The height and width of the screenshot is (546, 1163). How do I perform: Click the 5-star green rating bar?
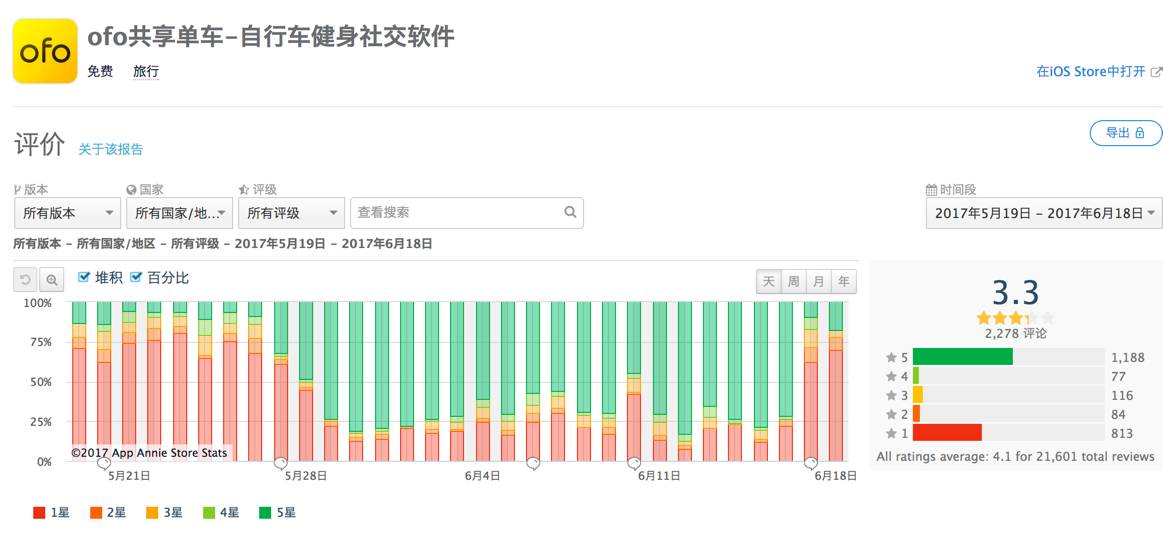coord(963,357)
